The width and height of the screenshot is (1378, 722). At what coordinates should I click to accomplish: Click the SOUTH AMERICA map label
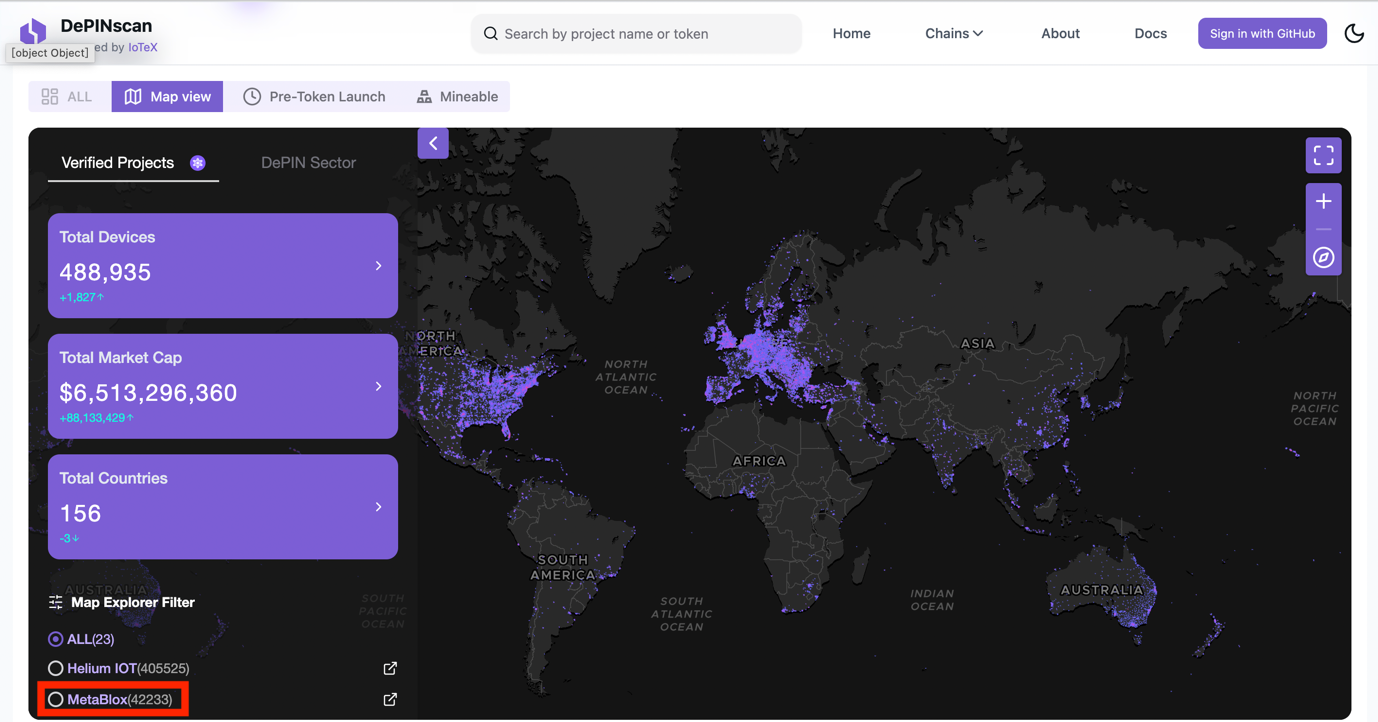click(563, 567)
